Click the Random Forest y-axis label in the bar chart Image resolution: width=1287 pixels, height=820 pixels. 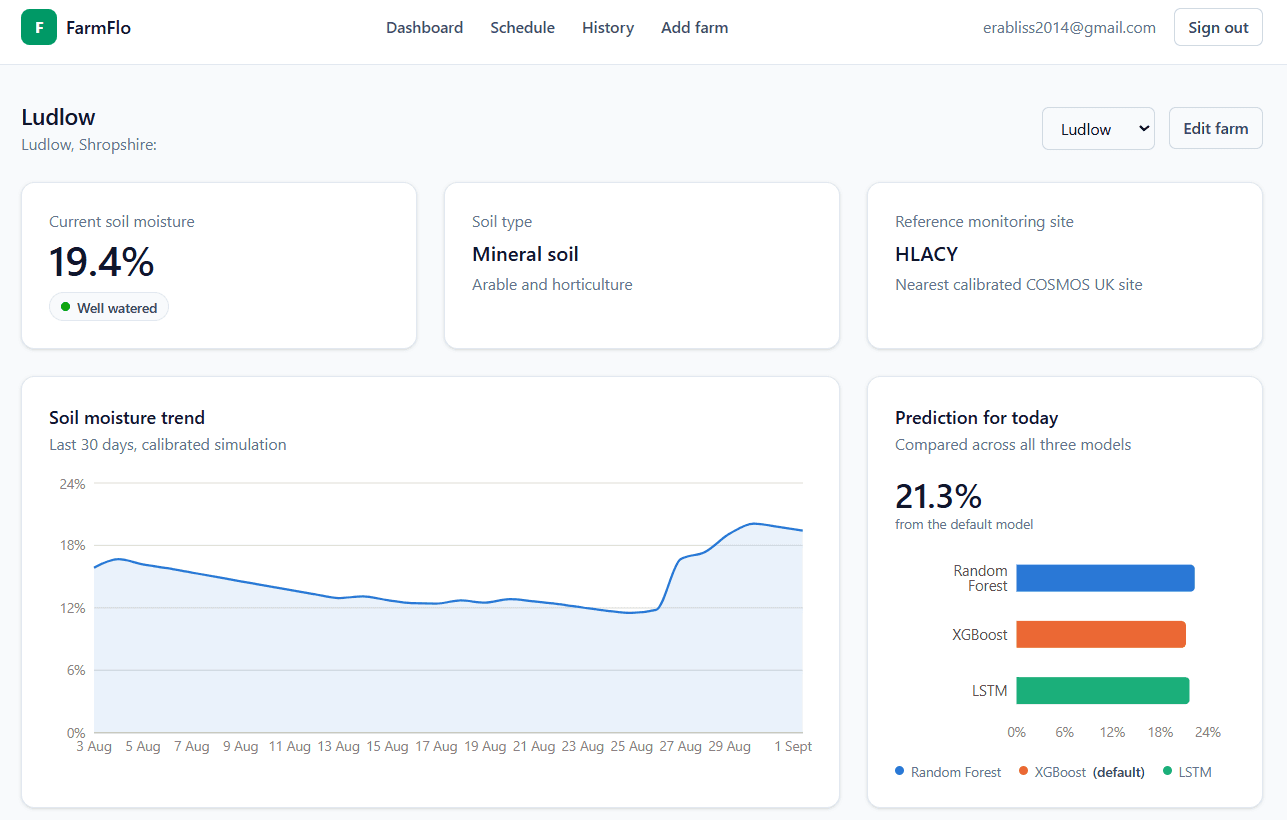980,578
